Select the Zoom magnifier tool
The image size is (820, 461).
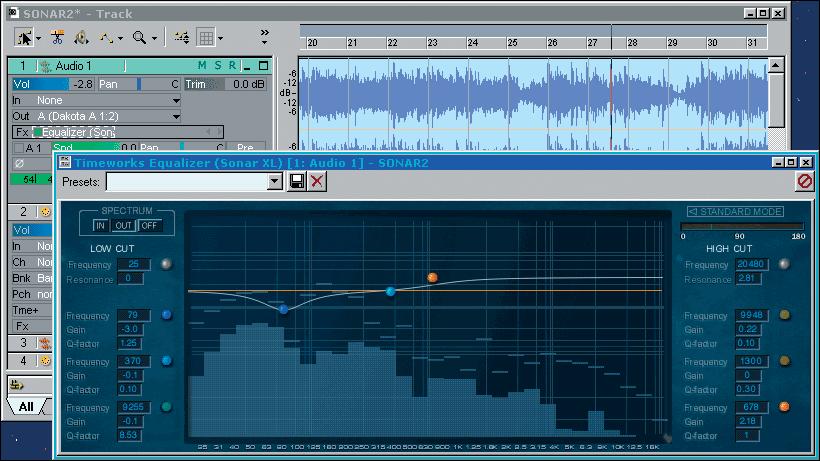click(139, 38)
